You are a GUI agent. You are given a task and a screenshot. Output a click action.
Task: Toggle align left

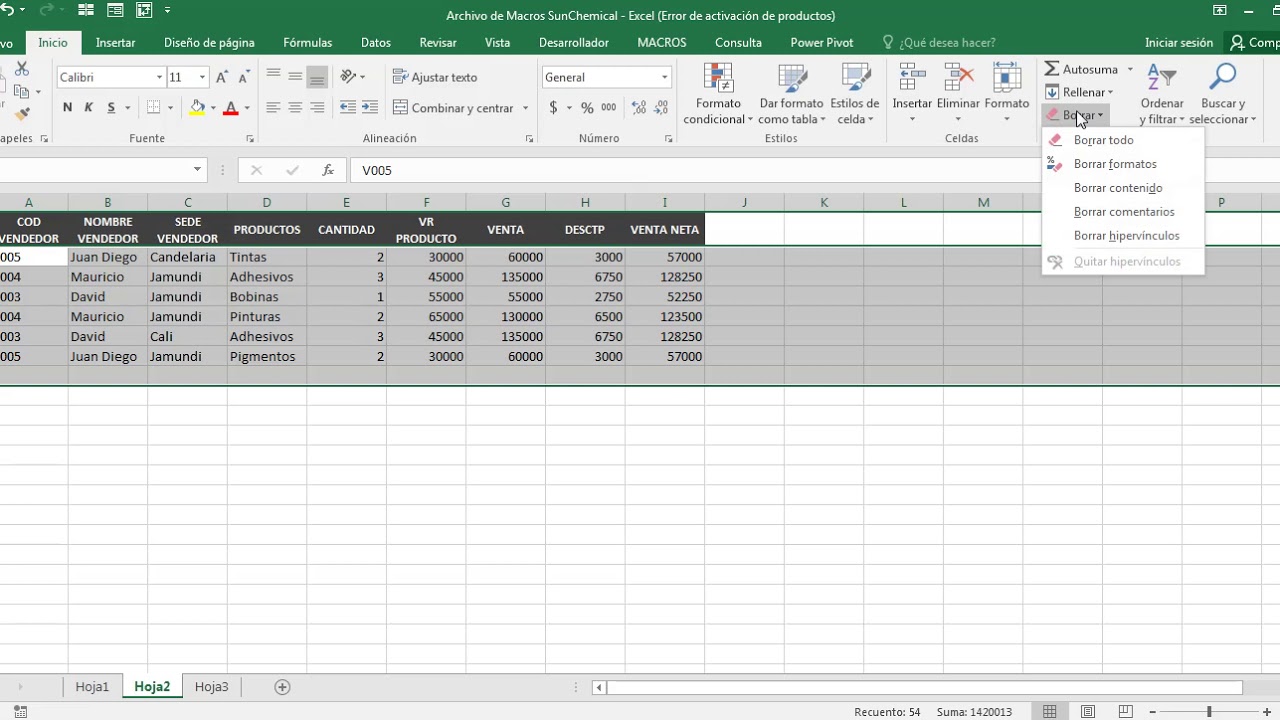coord(273,107)
